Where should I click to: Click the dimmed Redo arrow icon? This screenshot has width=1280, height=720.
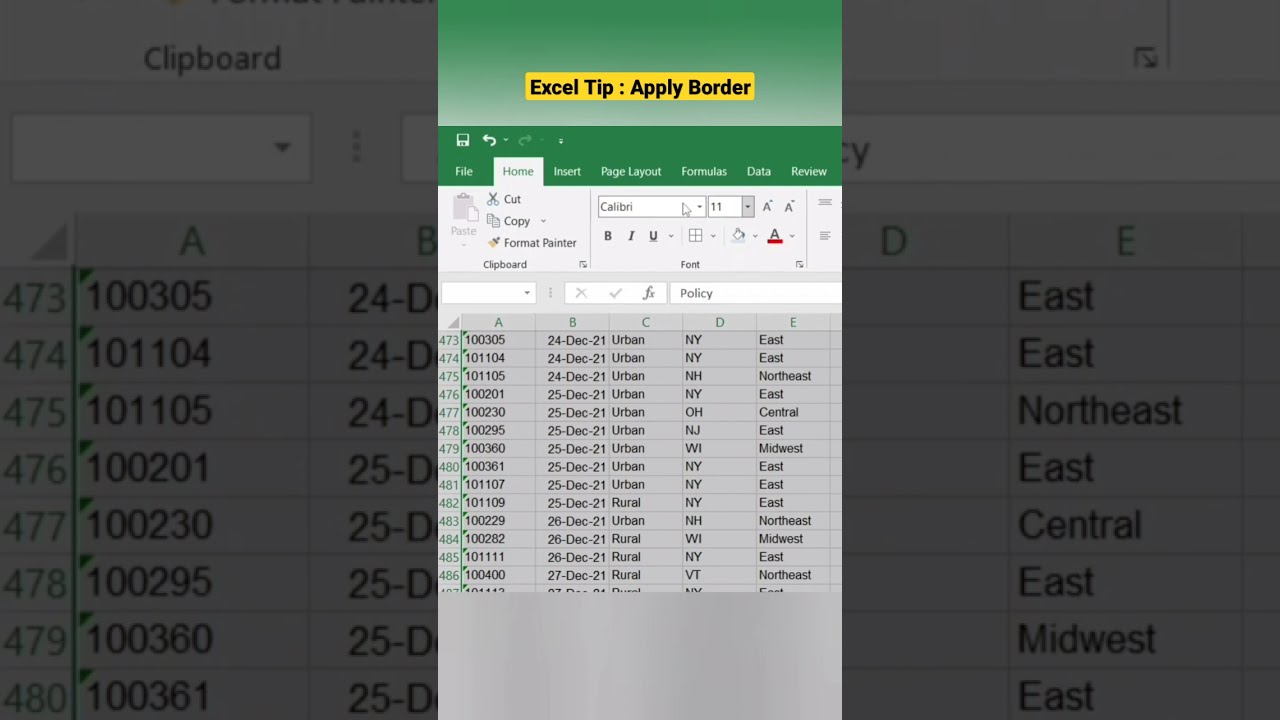524,140
